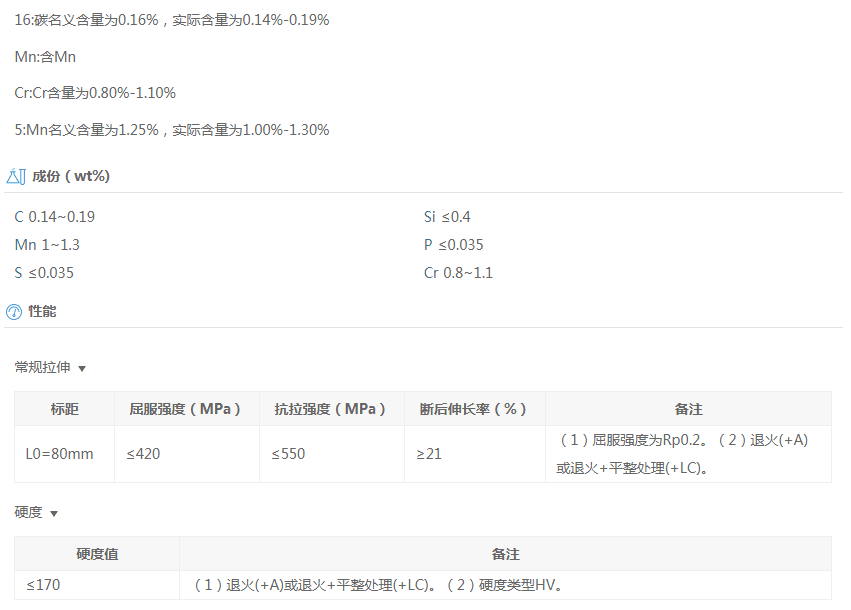851x610 pixels.
Task: Click the 断后伸长率 (%) column header
Action: [x=473, y=409]
